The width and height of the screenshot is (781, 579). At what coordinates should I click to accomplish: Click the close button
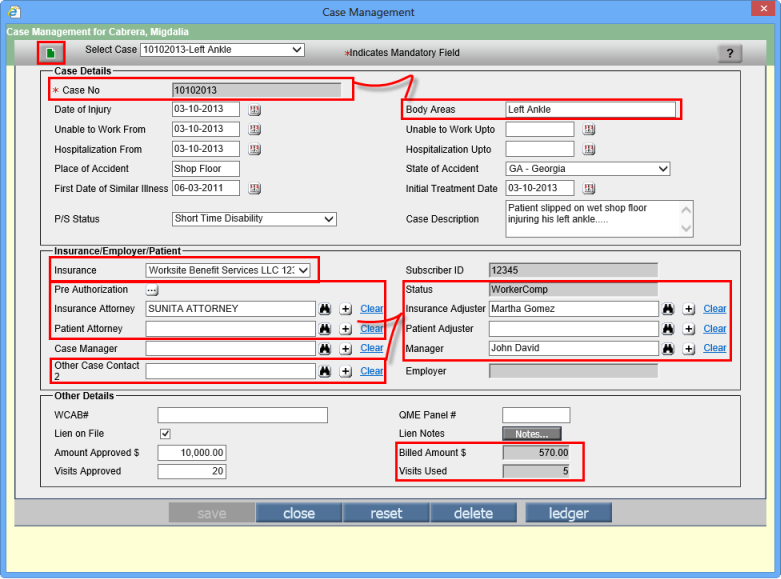click(299, 513)
